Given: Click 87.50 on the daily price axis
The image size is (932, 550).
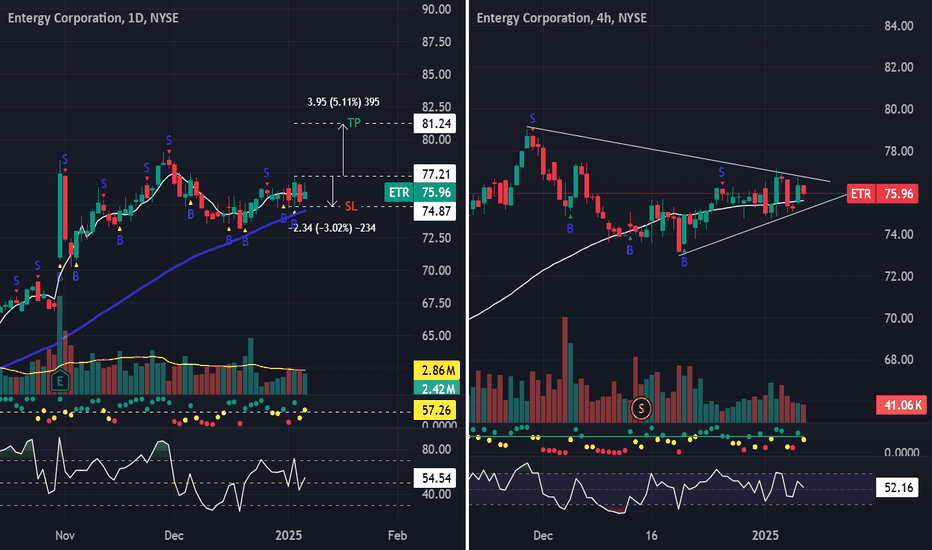Looking at the screenshot, I should coord(436,42).
